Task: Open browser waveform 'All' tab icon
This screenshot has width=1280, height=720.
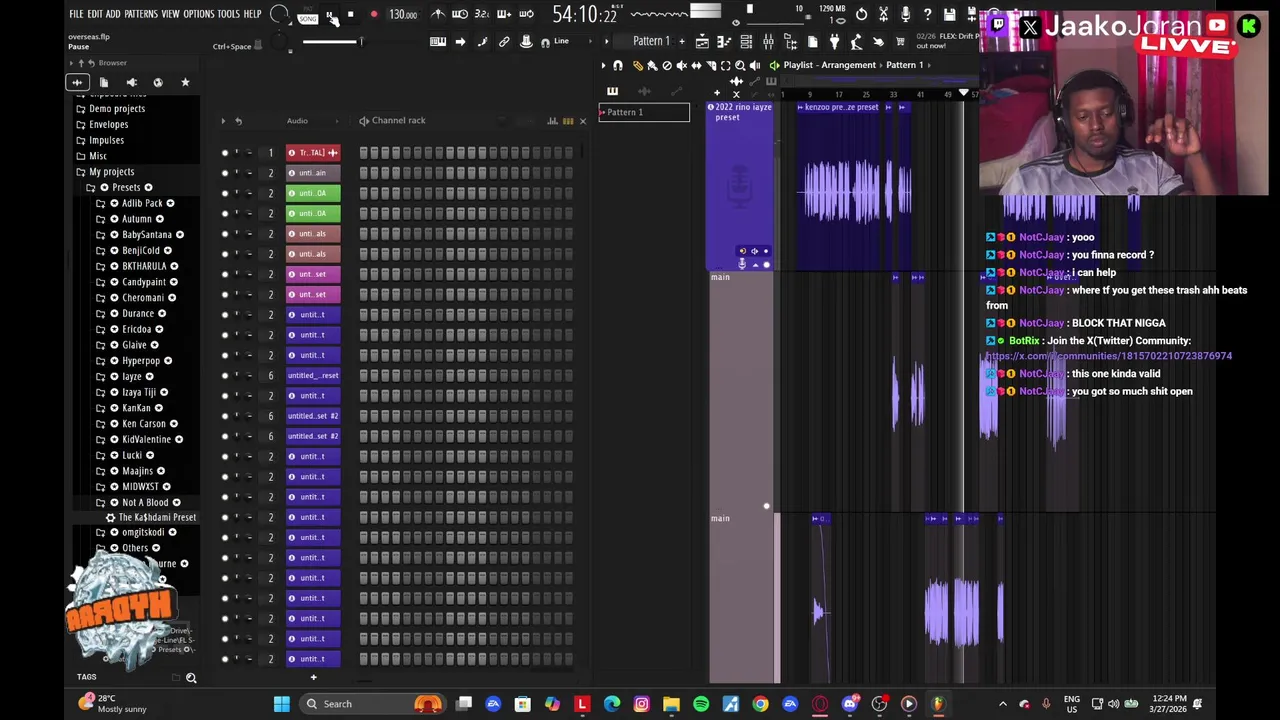Action: pyautogui.click(x=77, y=82)
